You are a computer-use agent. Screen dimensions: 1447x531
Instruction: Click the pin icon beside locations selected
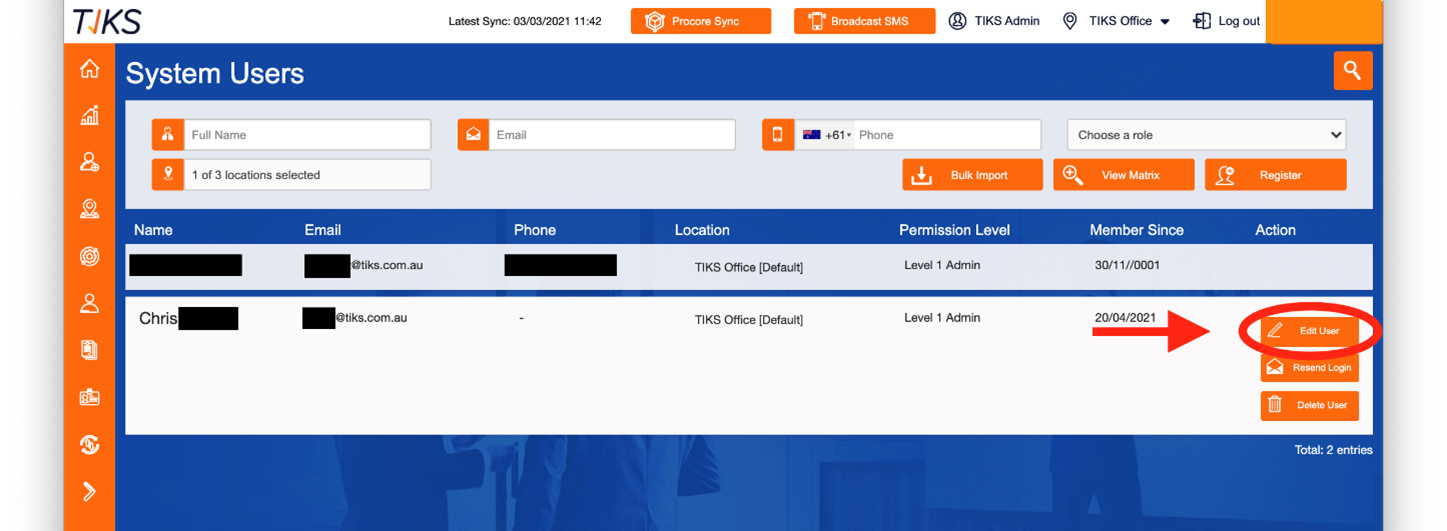point(168,175)
